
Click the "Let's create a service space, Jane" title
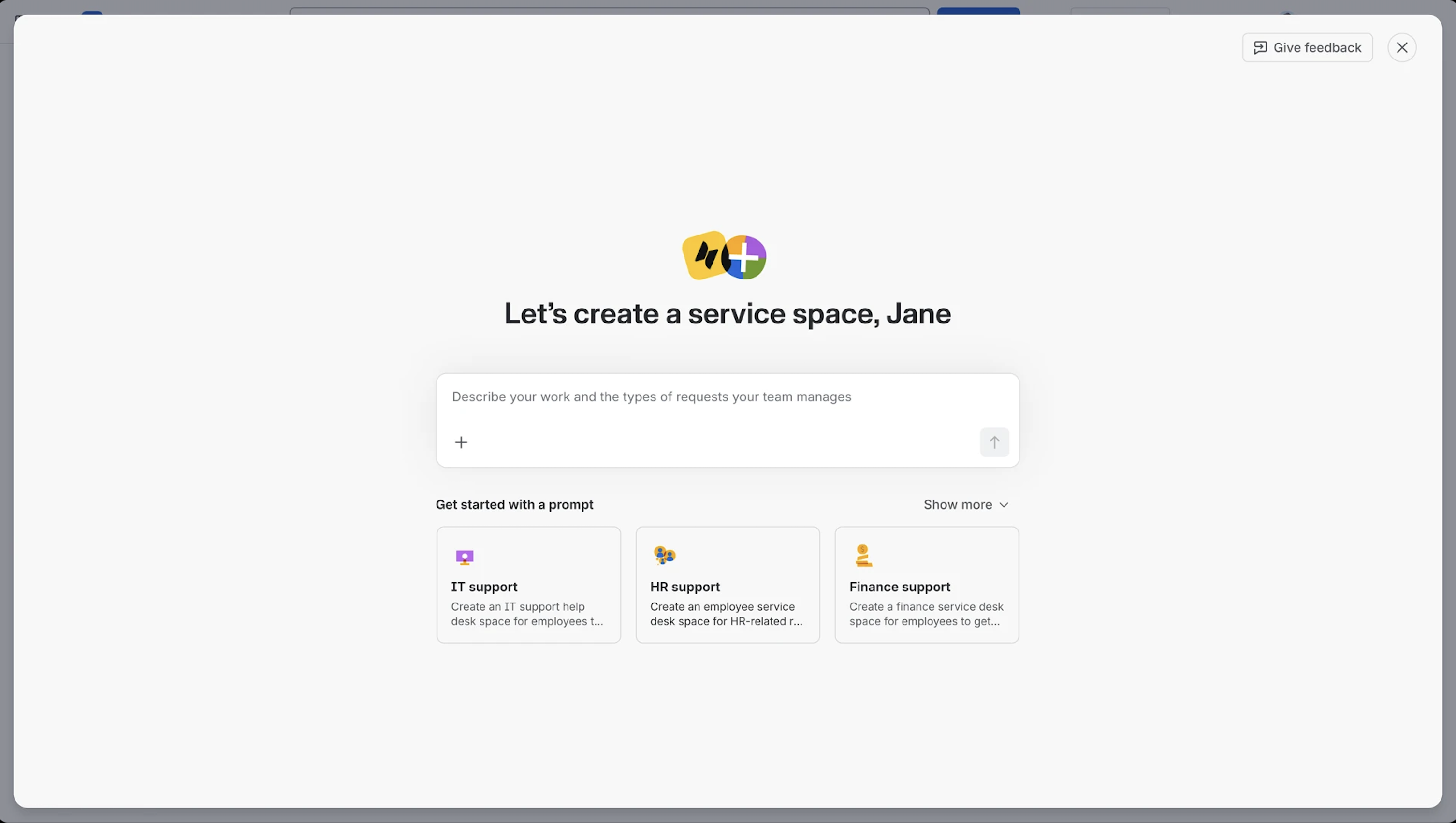pyautogui.click(x=728, y=314)
